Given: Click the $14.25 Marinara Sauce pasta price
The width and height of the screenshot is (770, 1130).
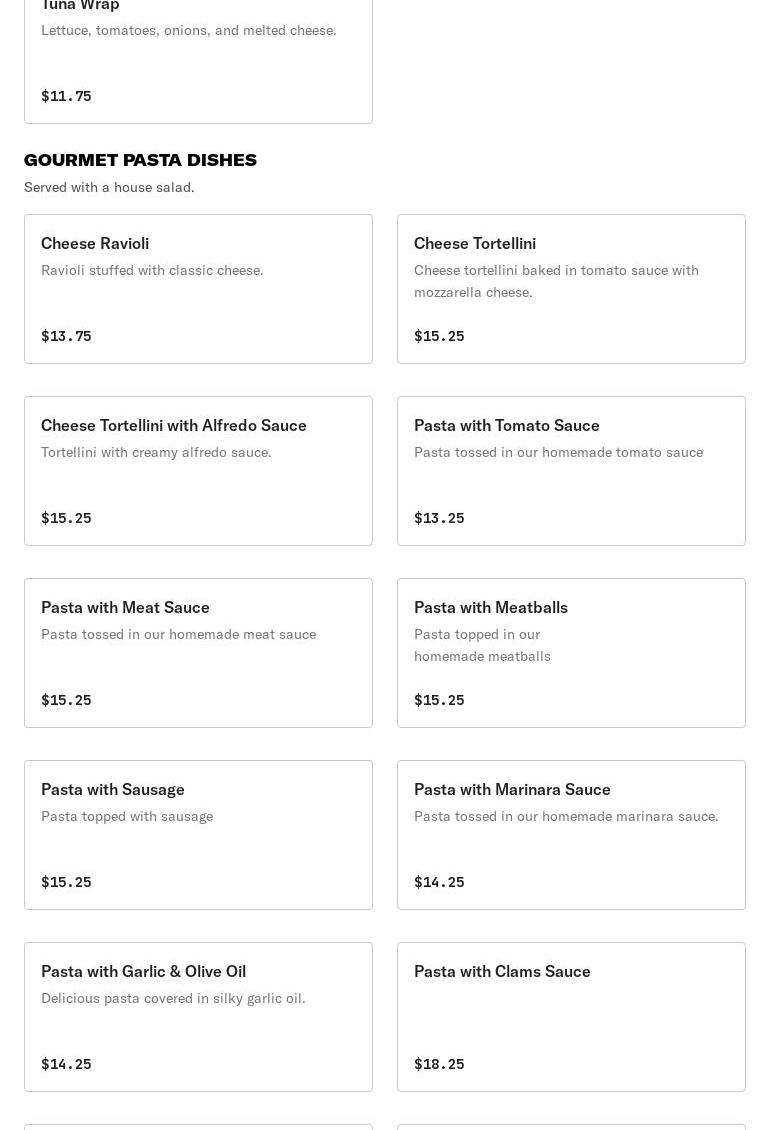Looking at the screenshot, I should [439, 882].
